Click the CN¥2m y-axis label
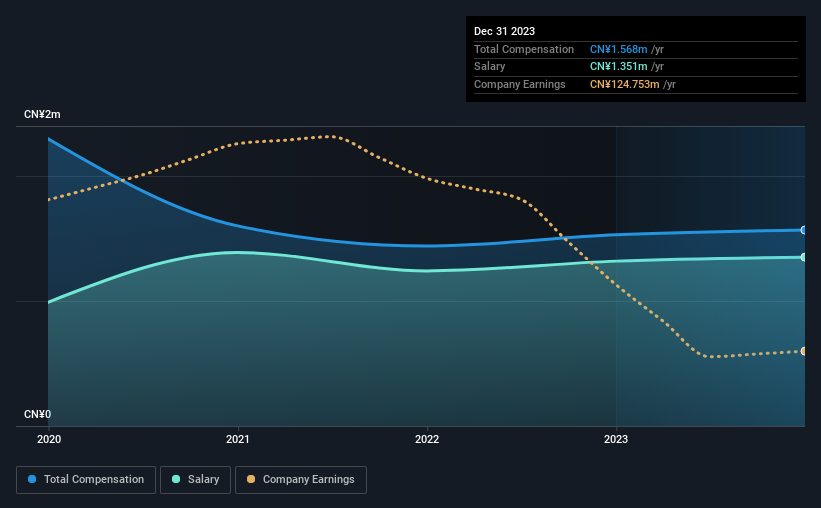The width and height of the screenshot is (821, 508). [x=42, y=114]
